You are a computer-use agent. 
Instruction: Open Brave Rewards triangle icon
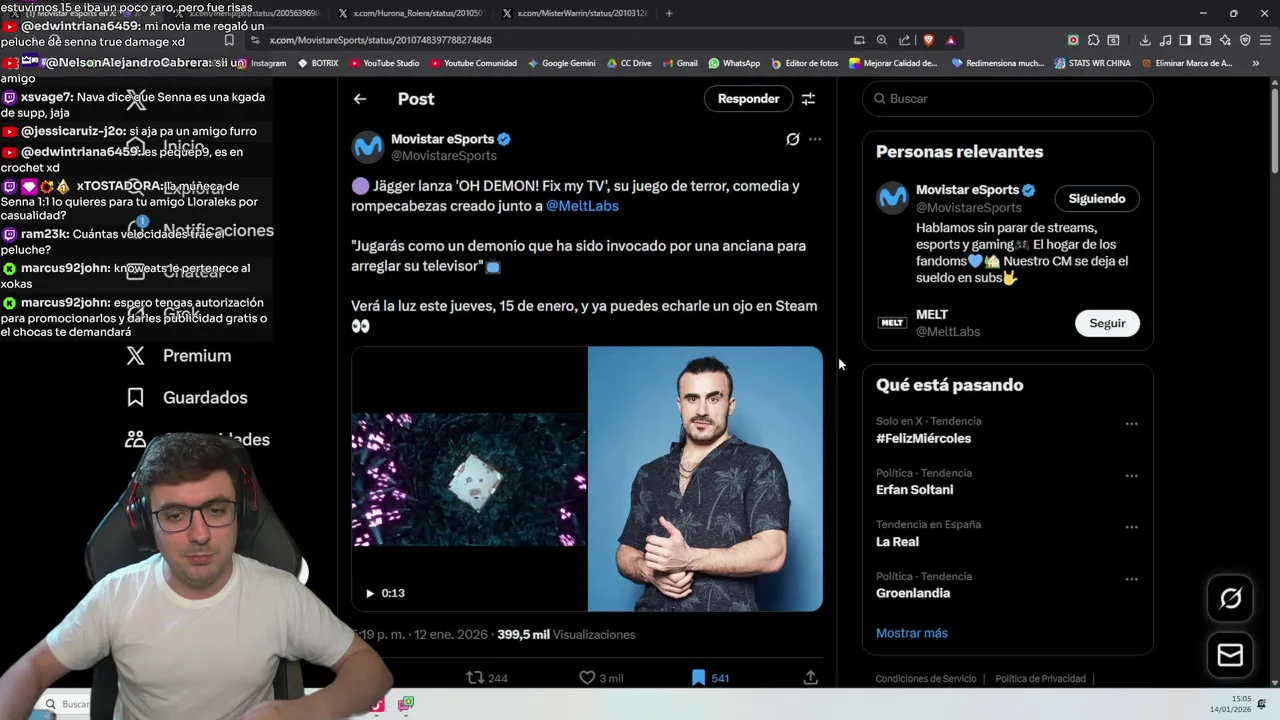(x=950, y=40)
